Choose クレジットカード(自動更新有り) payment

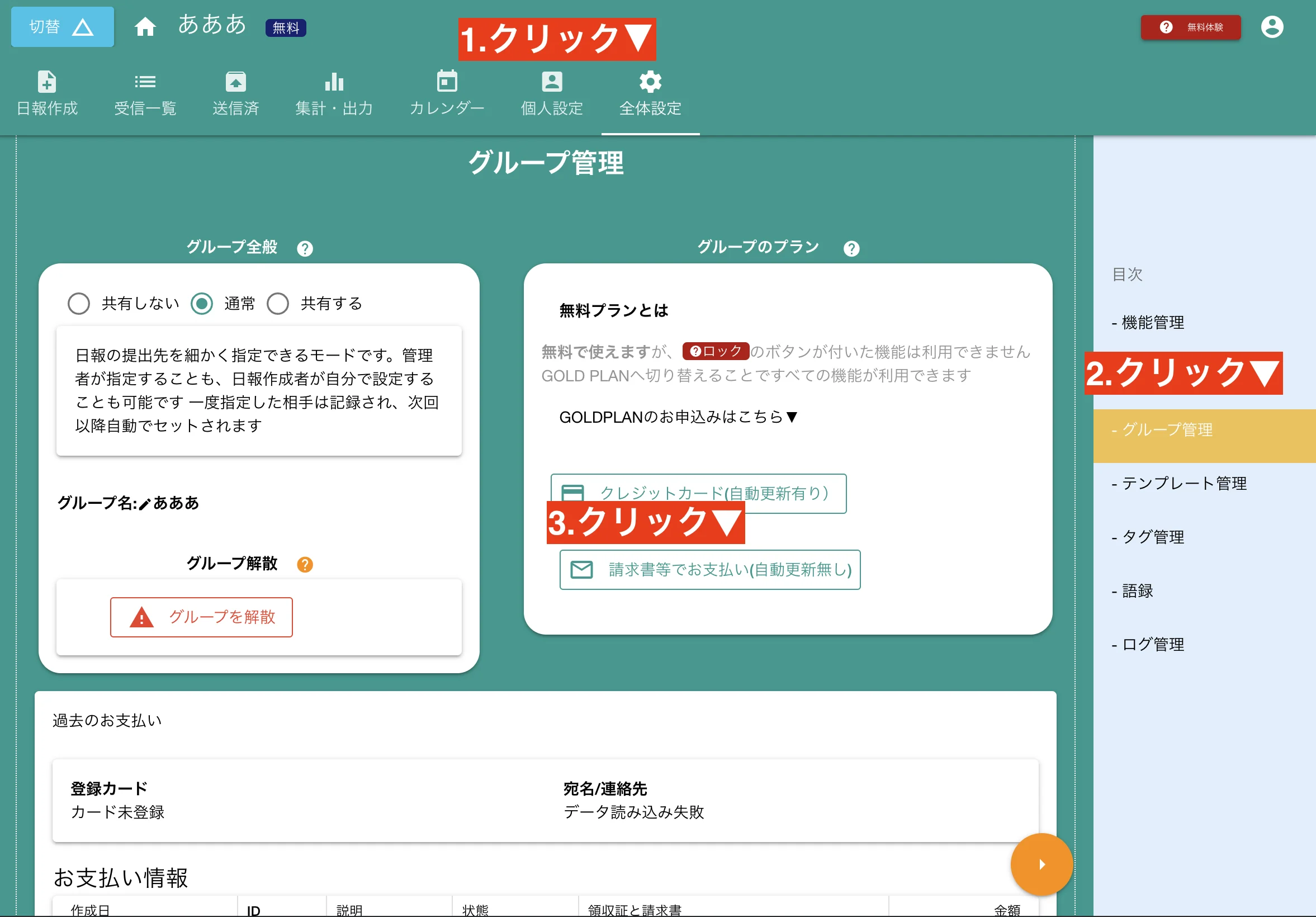698,493
